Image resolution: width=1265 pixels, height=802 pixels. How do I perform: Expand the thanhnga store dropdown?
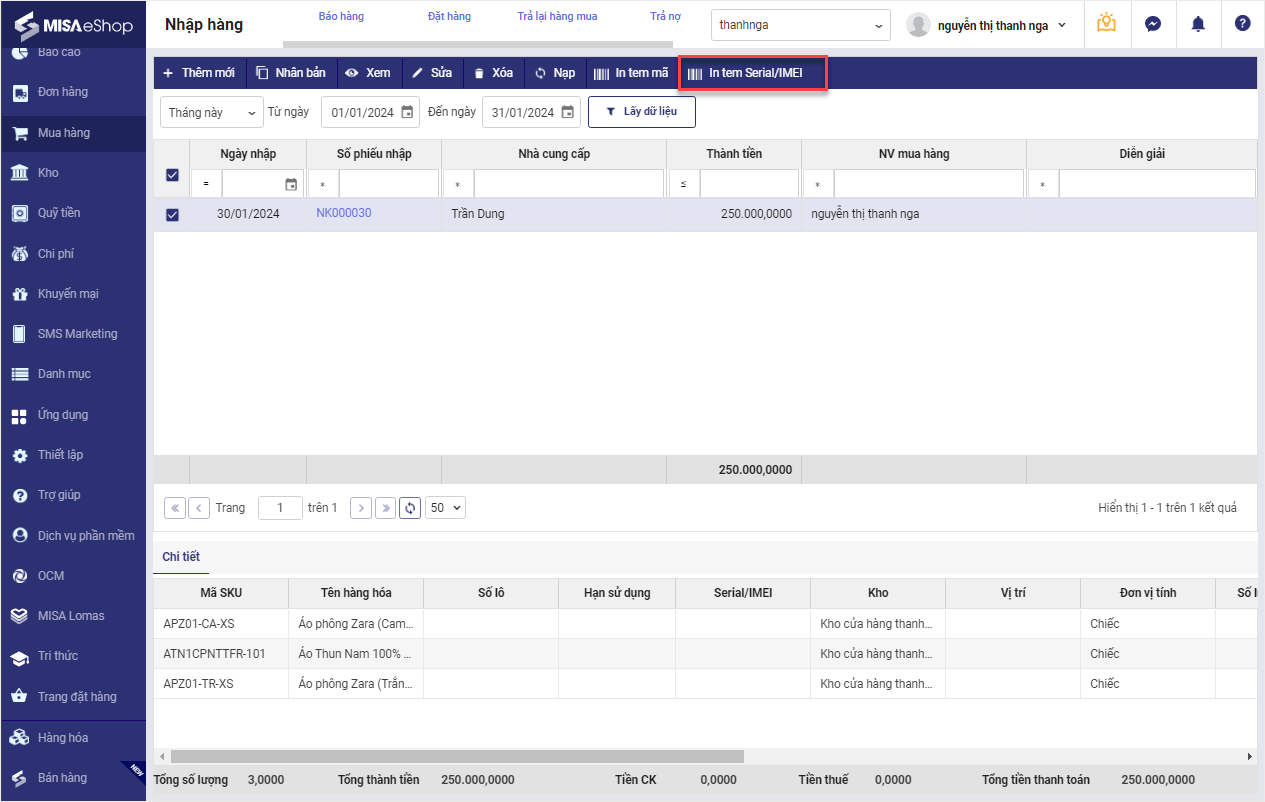click(801, 25)
